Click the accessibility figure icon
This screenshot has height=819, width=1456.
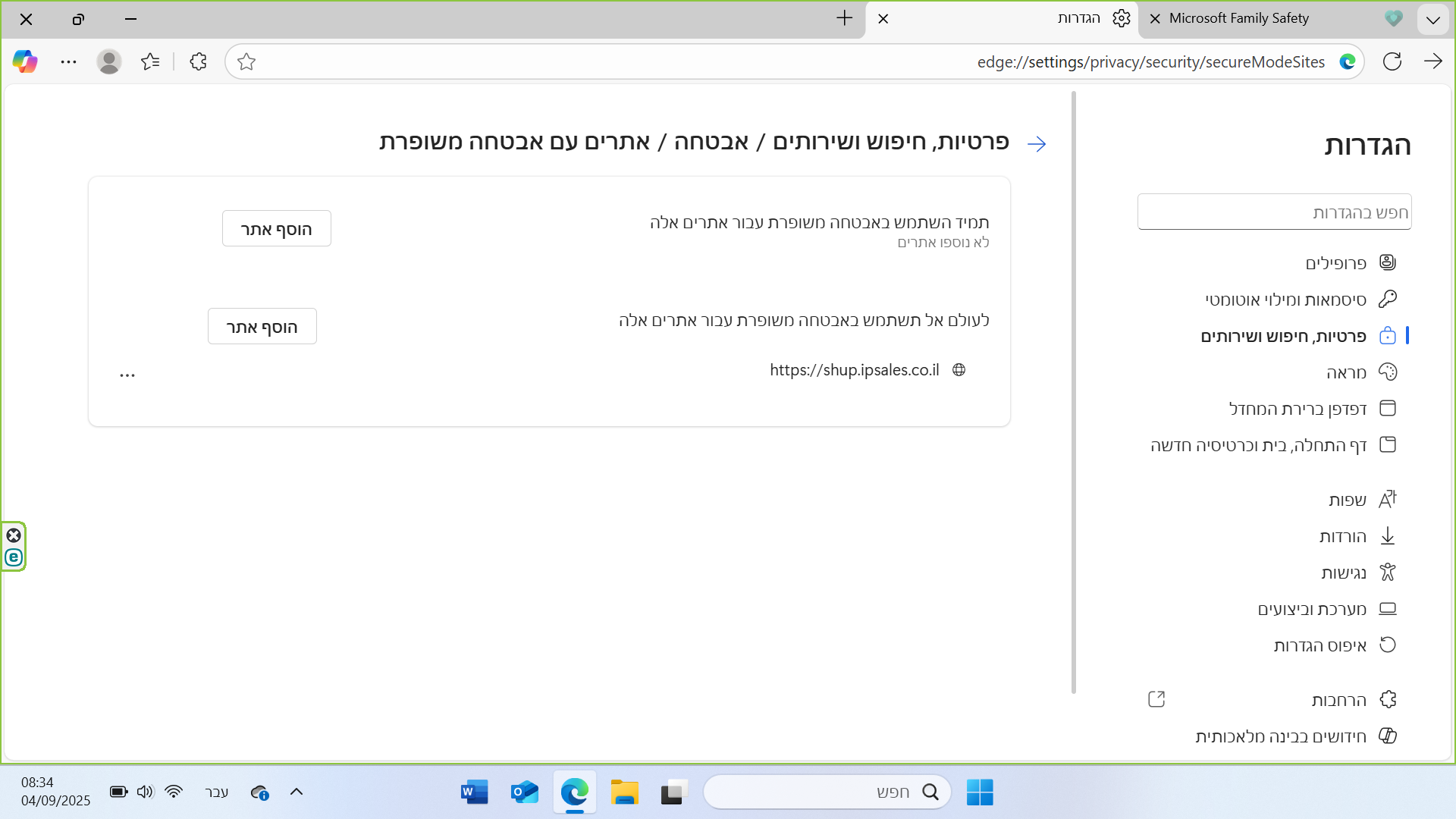pos(1388,572)
